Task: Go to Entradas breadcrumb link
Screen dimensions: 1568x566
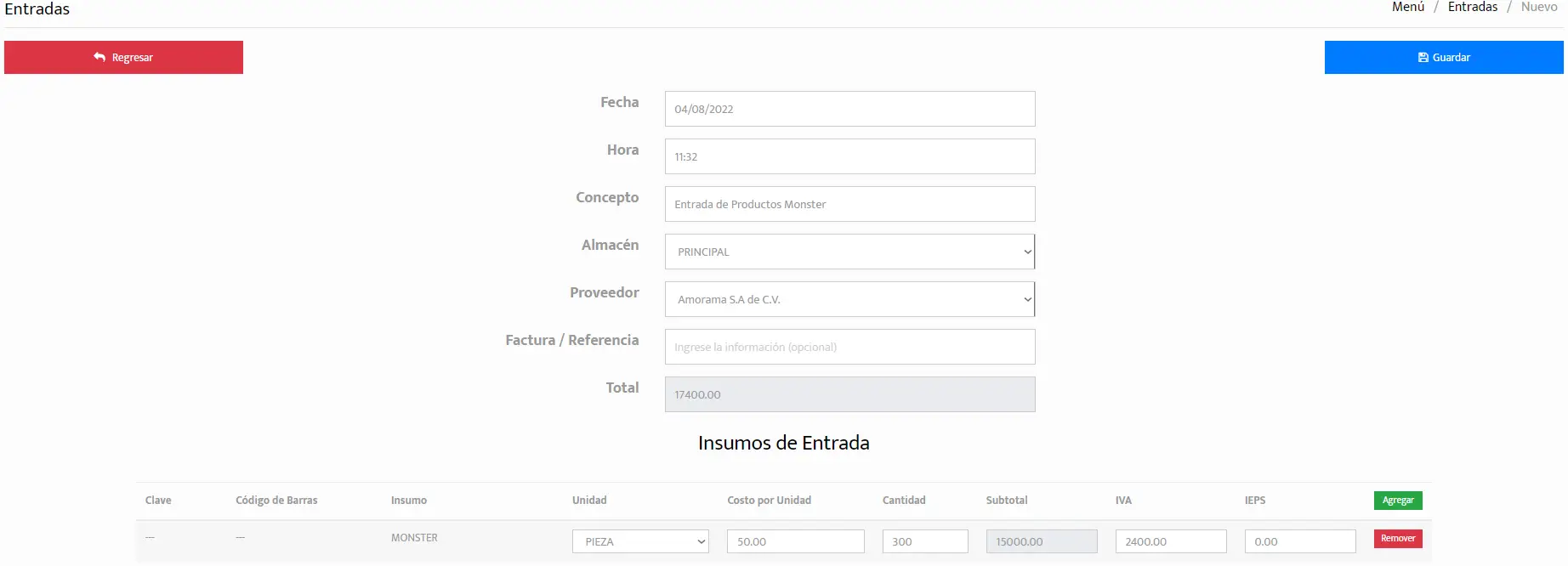Action: tap(1473, 7)
